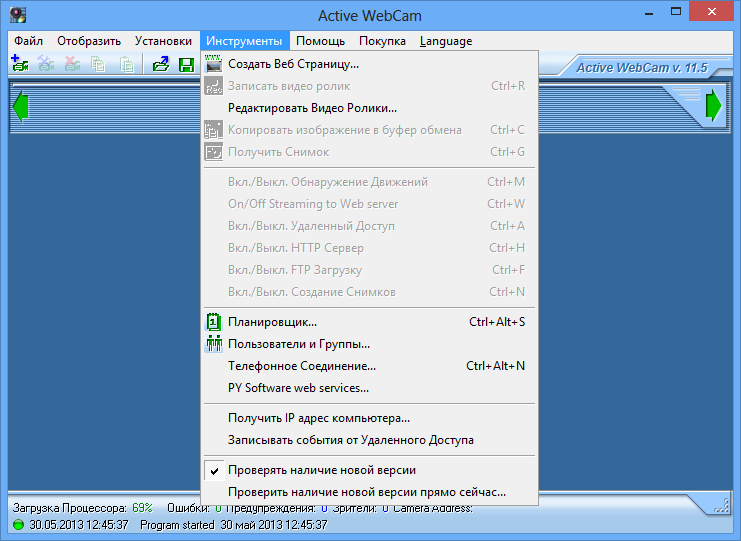Viewport: 741px width, 541px height.
Task: Click the green left arrow
Action: click(21, 107)
